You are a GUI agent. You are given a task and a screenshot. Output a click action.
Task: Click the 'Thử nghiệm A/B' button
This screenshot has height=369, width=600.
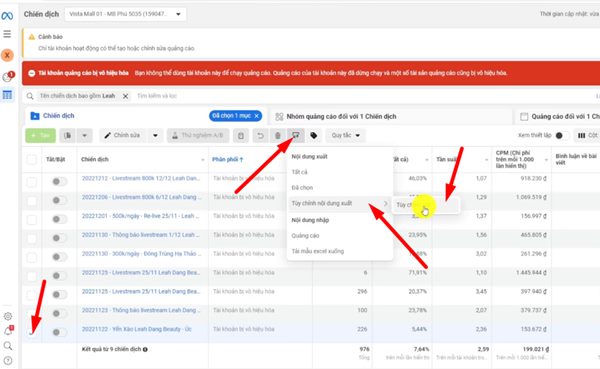tap(198, 136)
